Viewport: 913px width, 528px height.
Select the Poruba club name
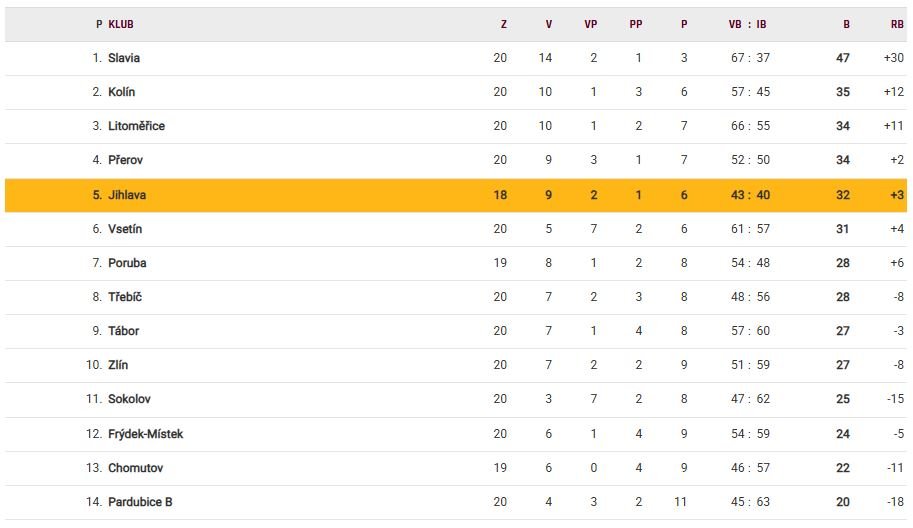tap(127, 263)
